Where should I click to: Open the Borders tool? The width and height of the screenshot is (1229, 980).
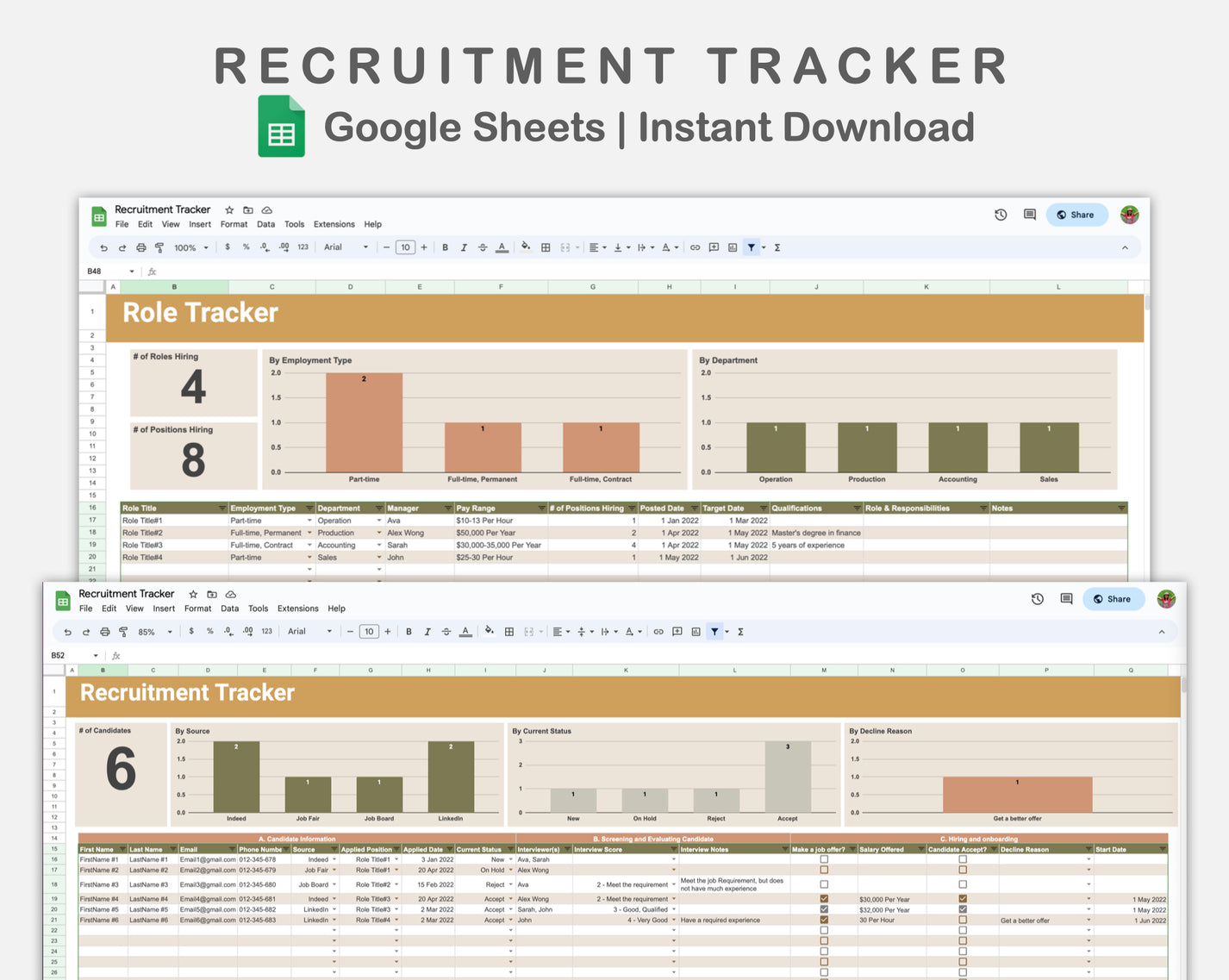pyautogui.click(x=508, y=631)
